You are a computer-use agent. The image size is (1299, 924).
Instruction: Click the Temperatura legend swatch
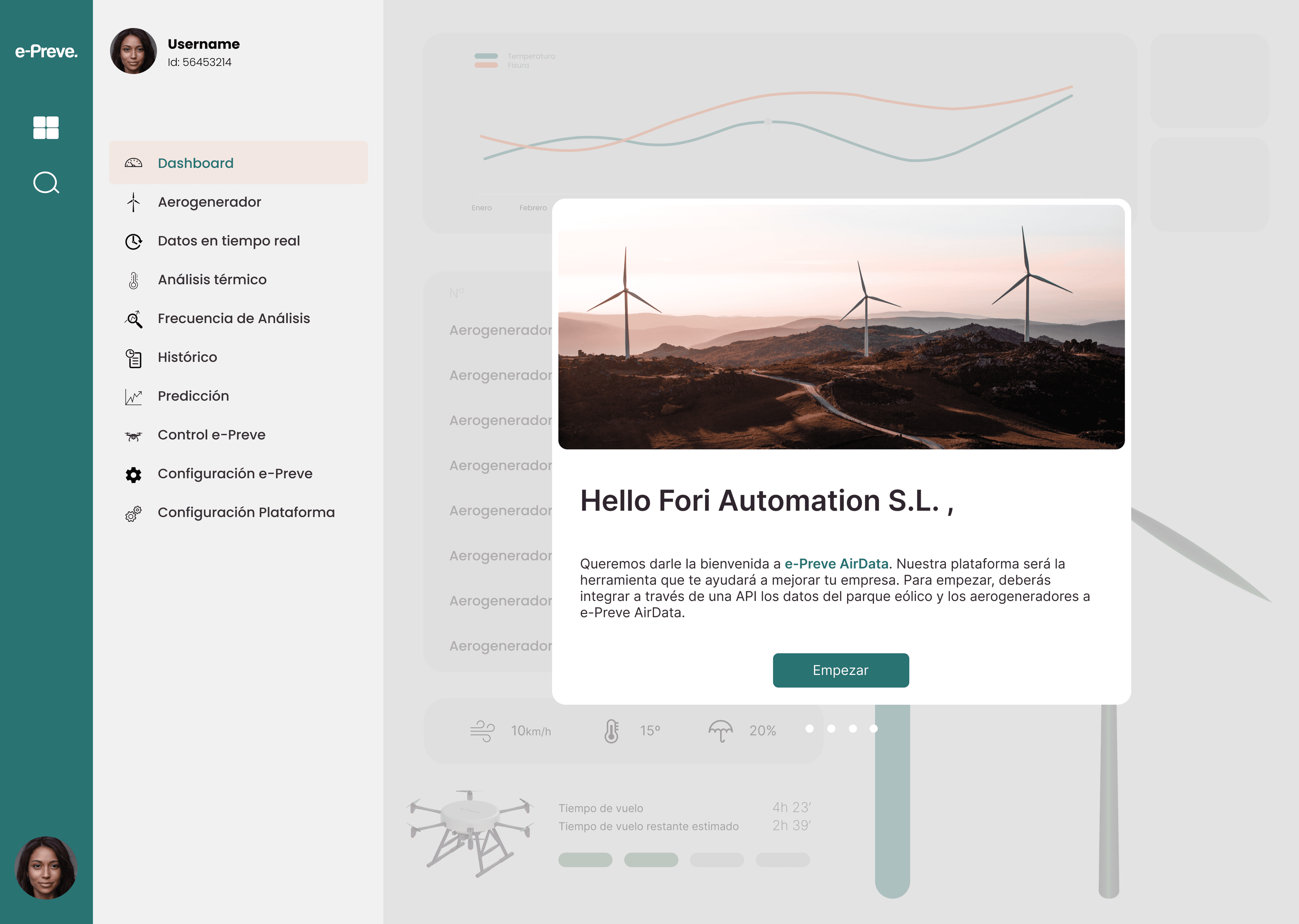coord(486,56)
